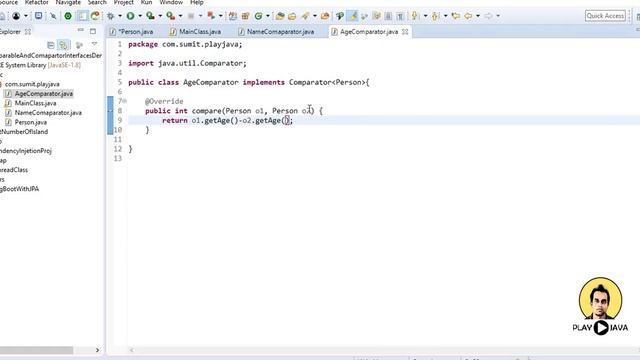Image resolution: width=640 pixels, height=360 pixels.
Task: Click the green circular Spring dashboard icon
Action: point(68,16)
